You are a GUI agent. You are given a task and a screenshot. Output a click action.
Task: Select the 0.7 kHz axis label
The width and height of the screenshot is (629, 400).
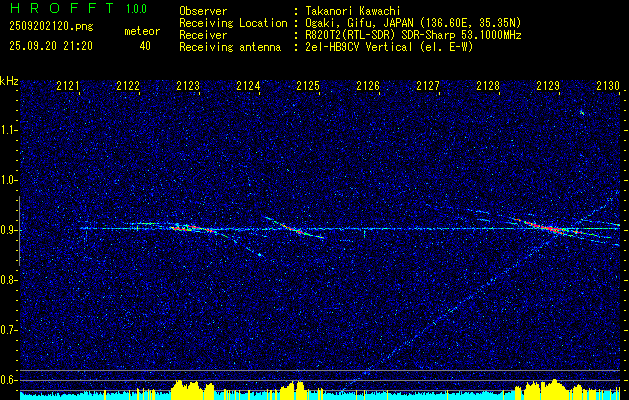8,330
